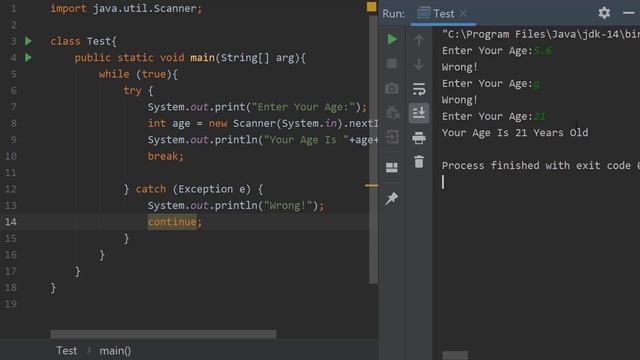Click the highlighted continue keyword
640x360 pixels.
pyautogui.click(x=172, y=222)
